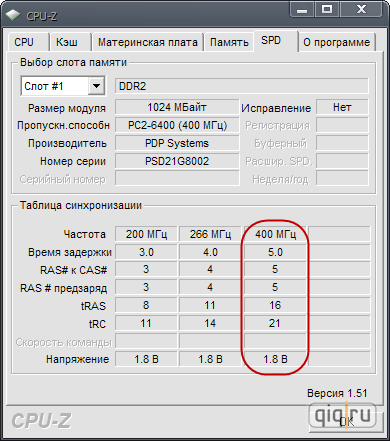390x441 pixels.
Task: Click the 5.0 CAS latency cell
Action: 275,252
